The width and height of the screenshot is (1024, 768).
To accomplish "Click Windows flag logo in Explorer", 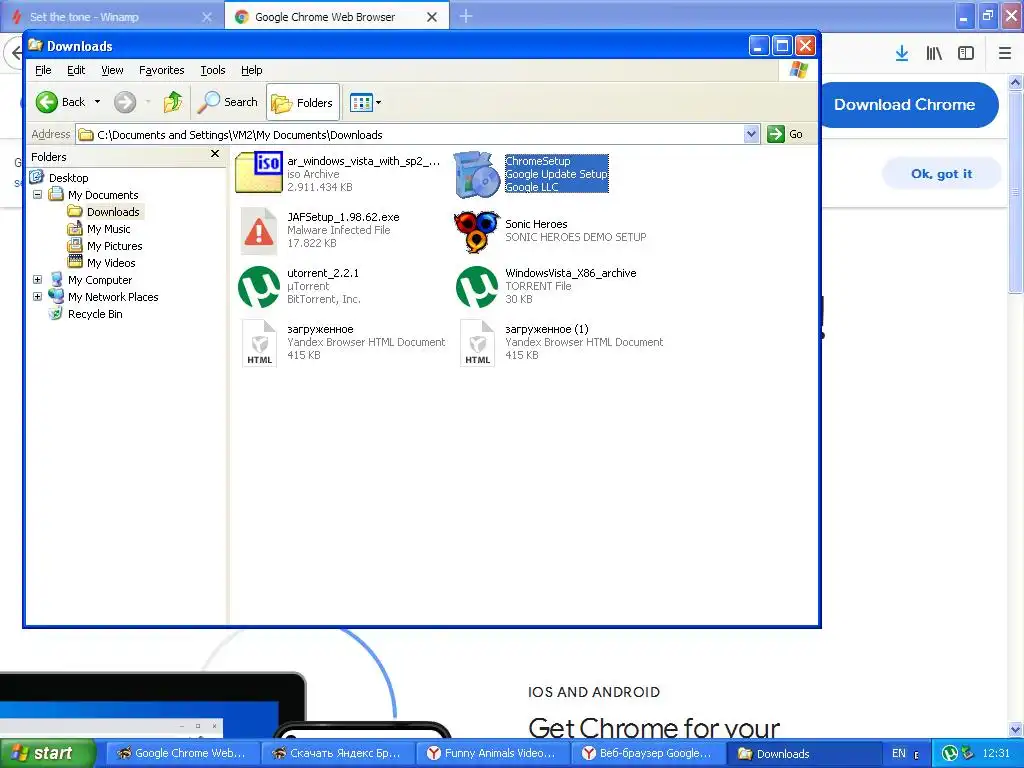I will (799, 70).
